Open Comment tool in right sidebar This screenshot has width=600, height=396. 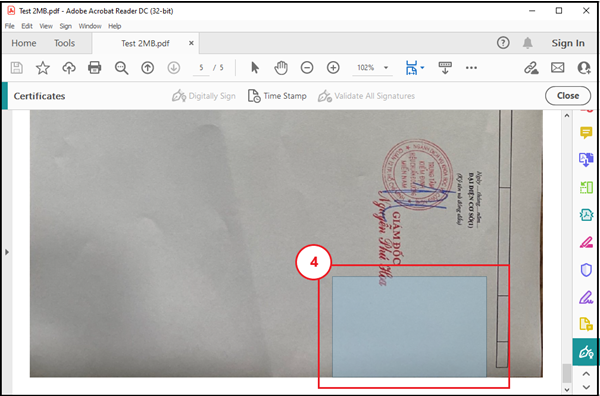586,133
